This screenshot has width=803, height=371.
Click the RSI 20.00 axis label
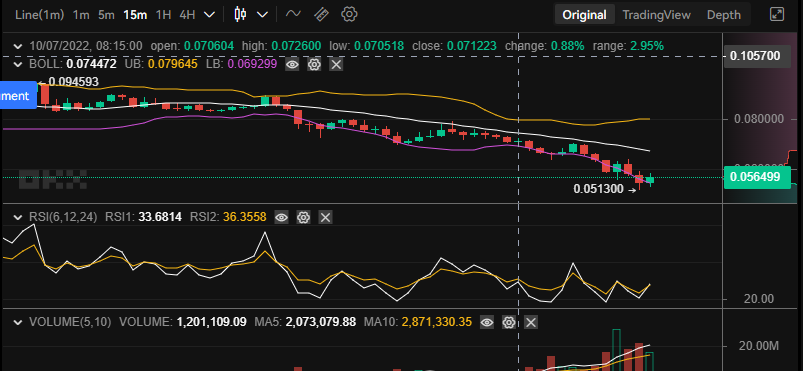758,299
